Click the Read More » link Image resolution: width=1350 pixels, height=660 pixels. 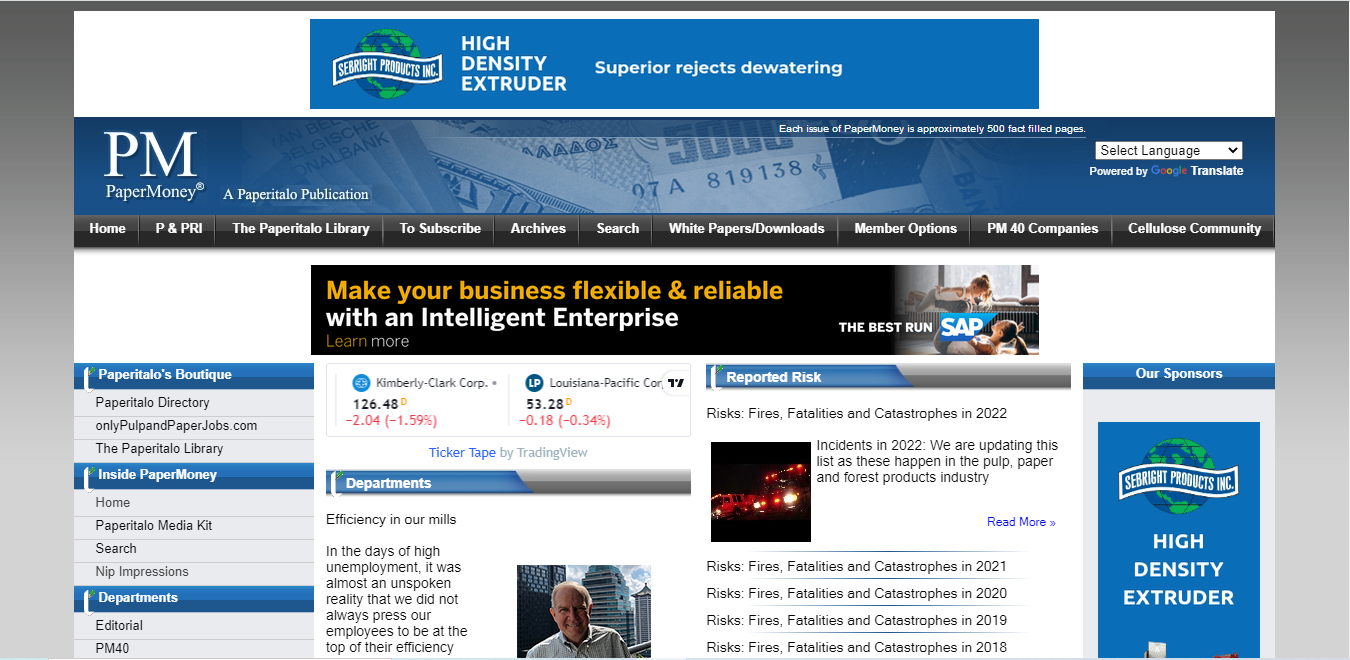click(1021, 522)
